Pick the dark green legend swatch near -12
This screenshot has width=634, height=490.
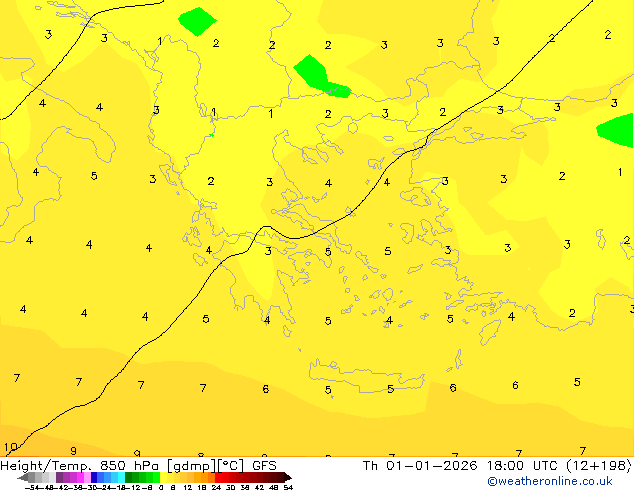pyautogui.click(x=128, y=477)
